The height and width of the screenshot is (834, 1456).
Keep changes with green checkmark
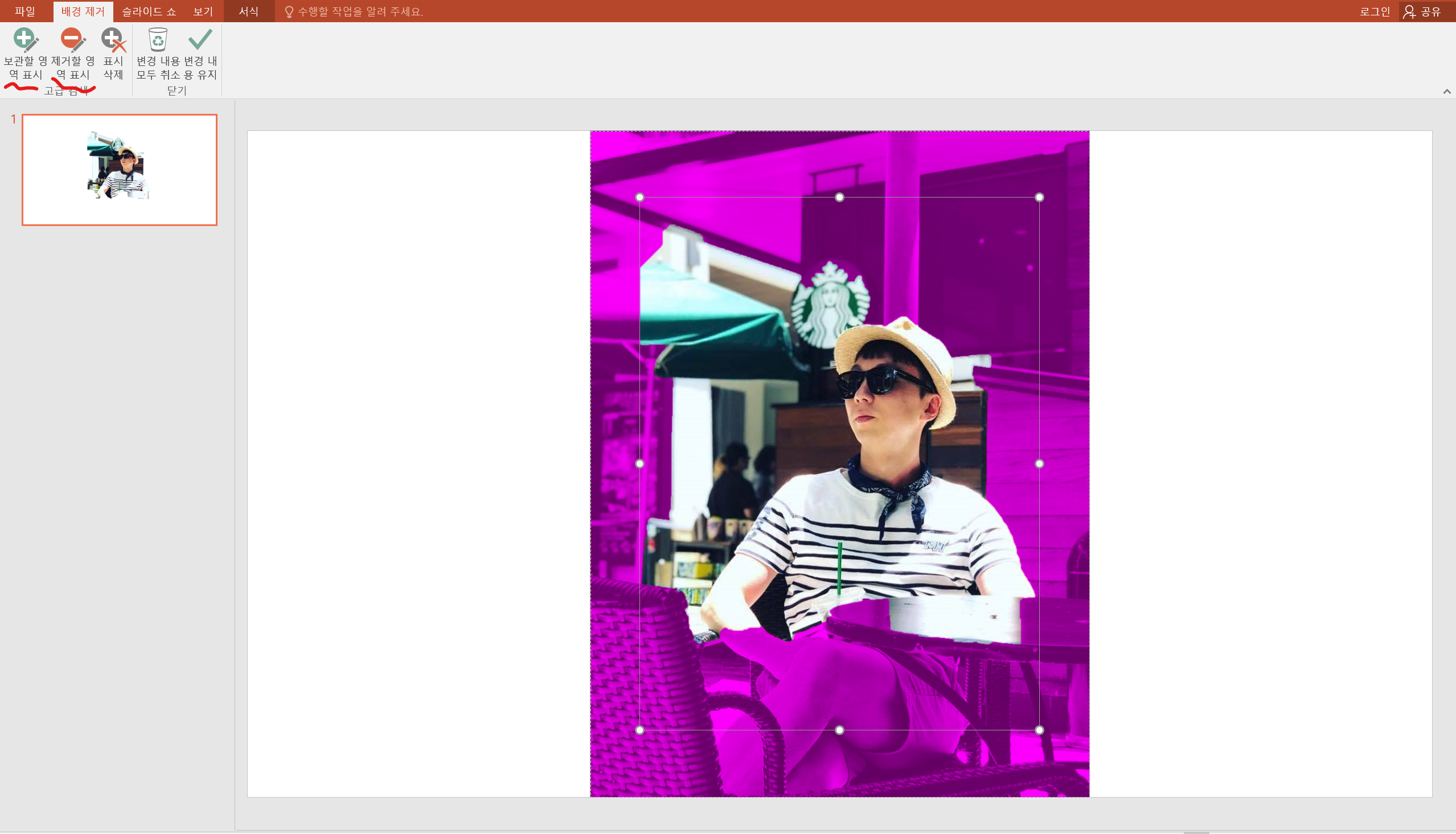tap(200, 53)
